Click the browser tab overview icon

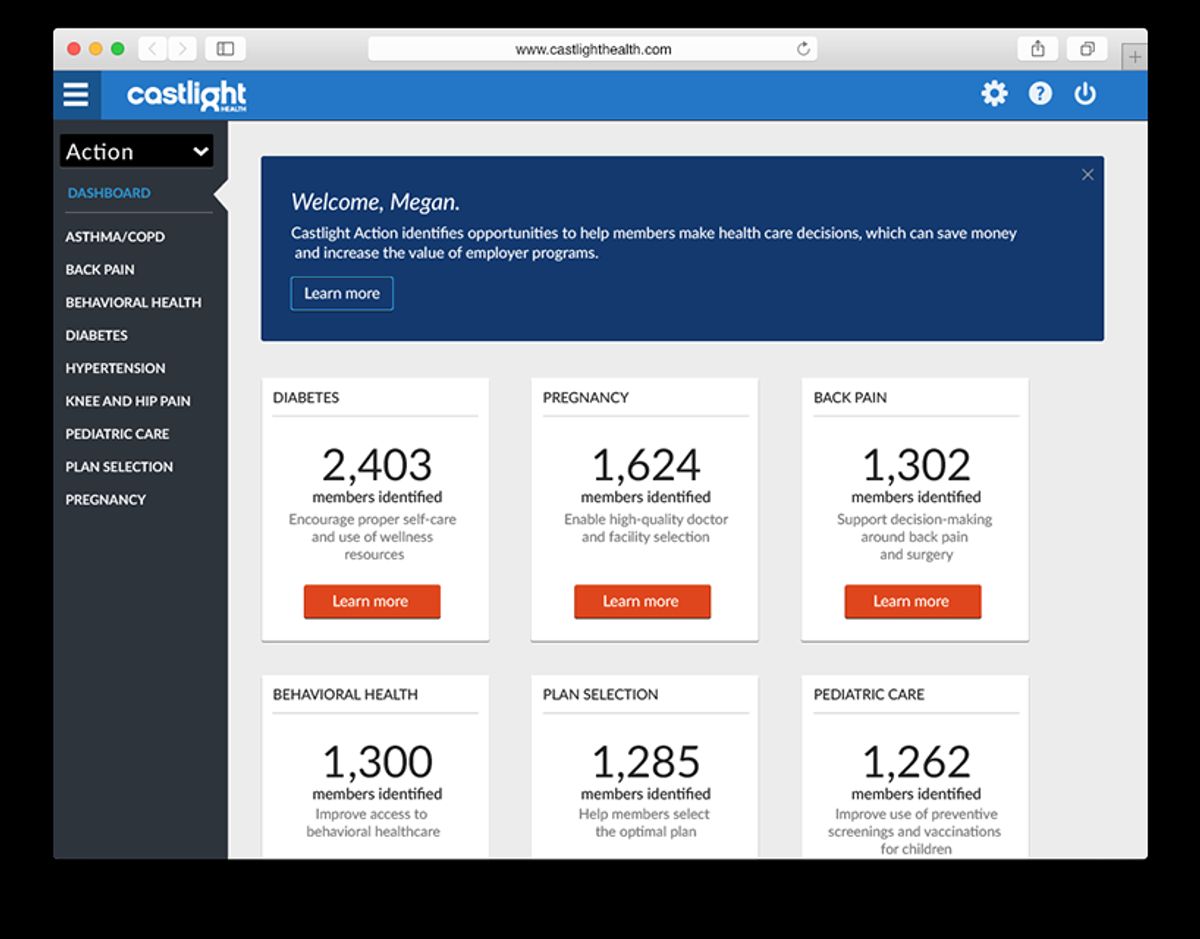(x=1086, y=47)
